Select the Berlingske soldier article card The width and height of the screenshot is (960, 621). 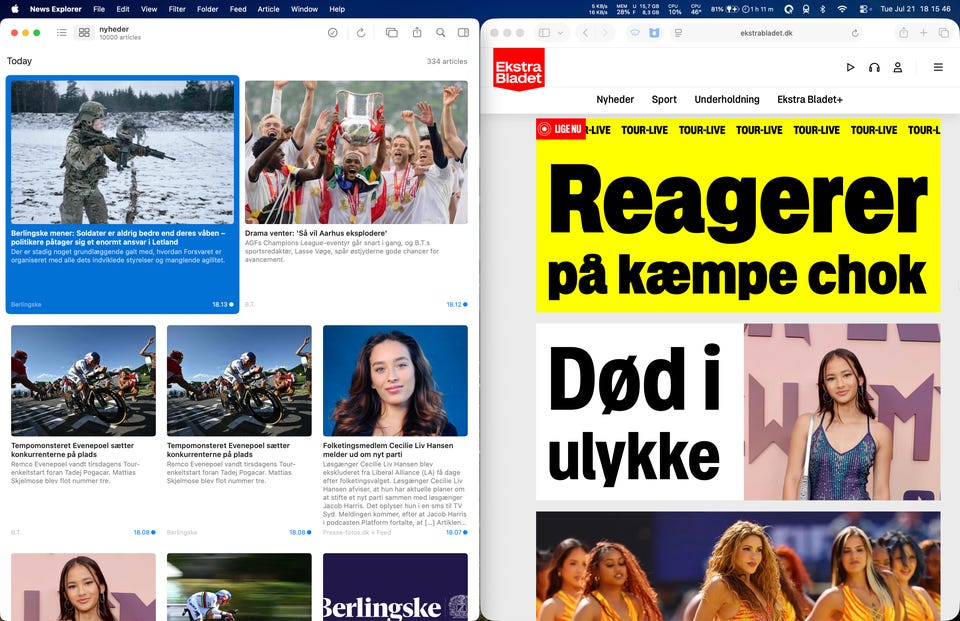(x=122, y=194)
